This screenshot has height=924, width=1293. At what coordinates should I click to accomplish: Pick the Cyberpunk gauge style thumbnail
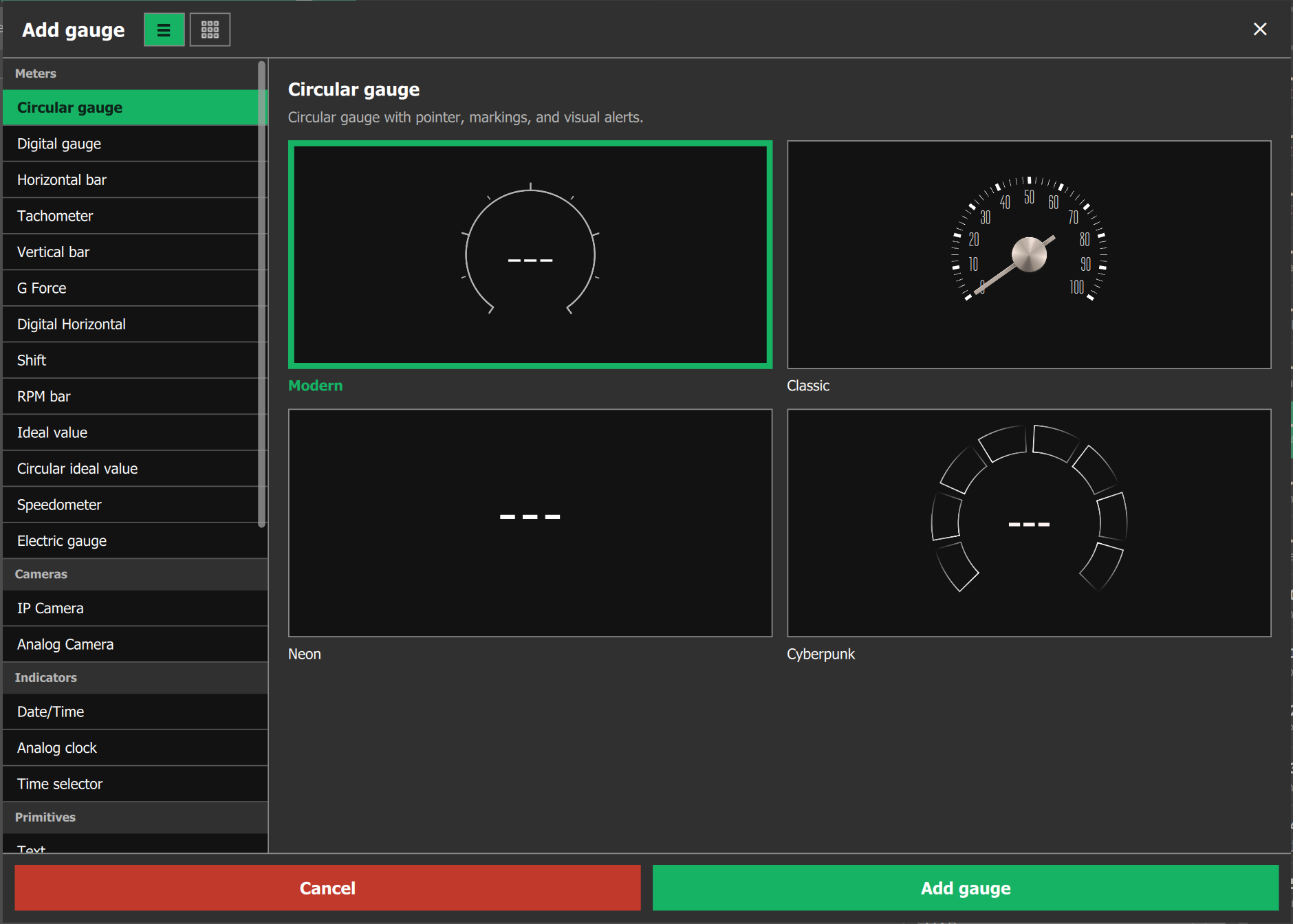click(1029, 522)
